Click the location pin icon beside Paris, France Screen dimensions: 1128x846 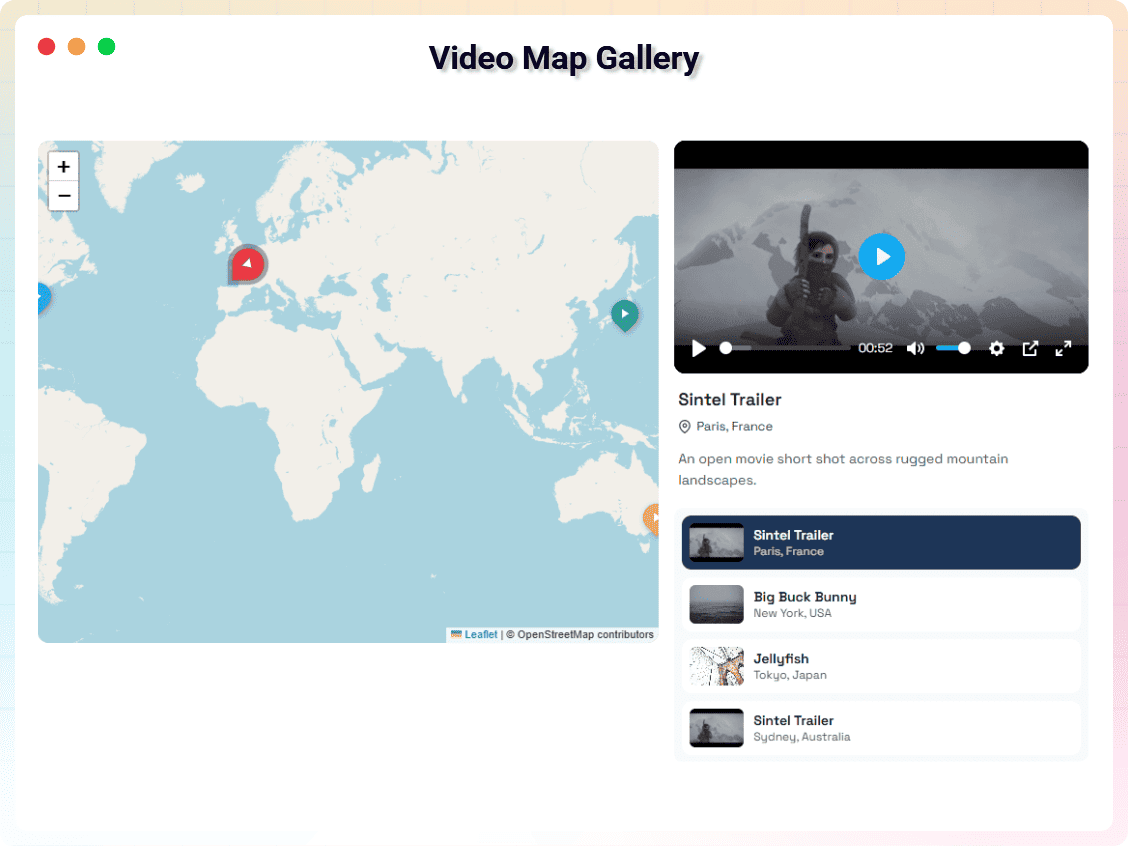(685, 427)
